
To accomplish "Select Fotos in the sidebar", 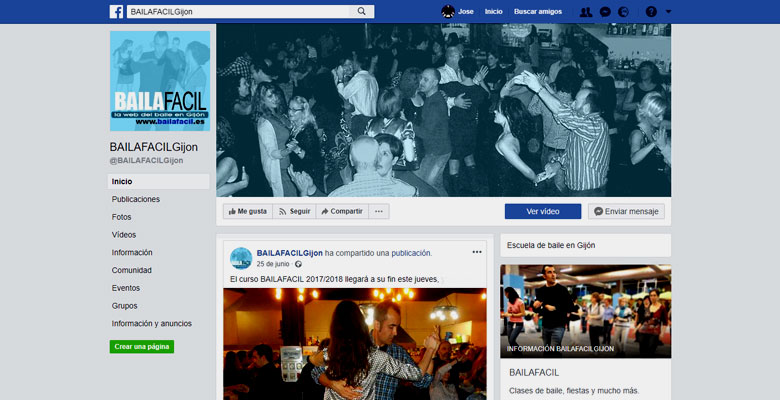I will [x=121, y=217].
